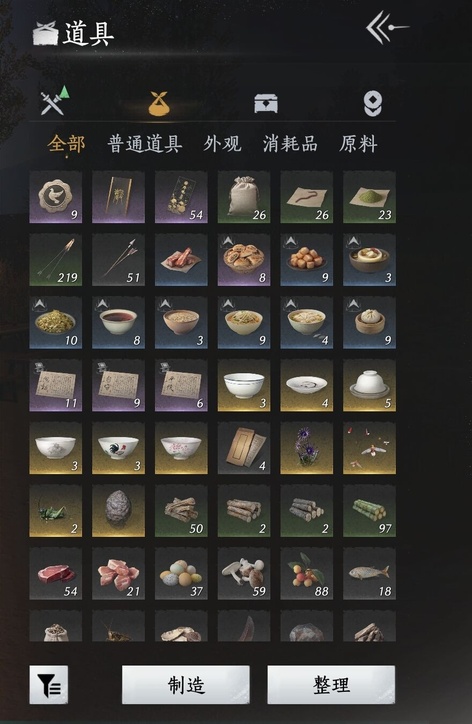The image size is (472, 724).
Task: Switch to the 原料 tab
Action: coord(358,144)
